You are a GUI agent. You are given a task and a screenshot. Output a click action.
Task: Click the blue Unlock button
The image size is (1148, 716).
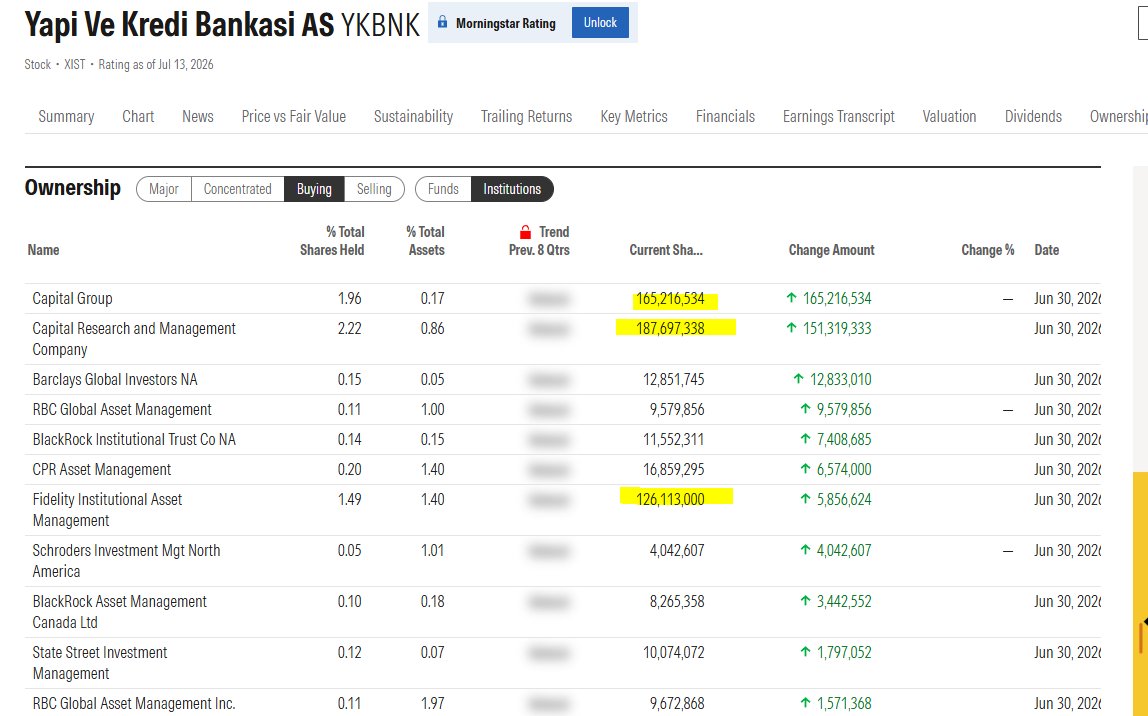600,23
